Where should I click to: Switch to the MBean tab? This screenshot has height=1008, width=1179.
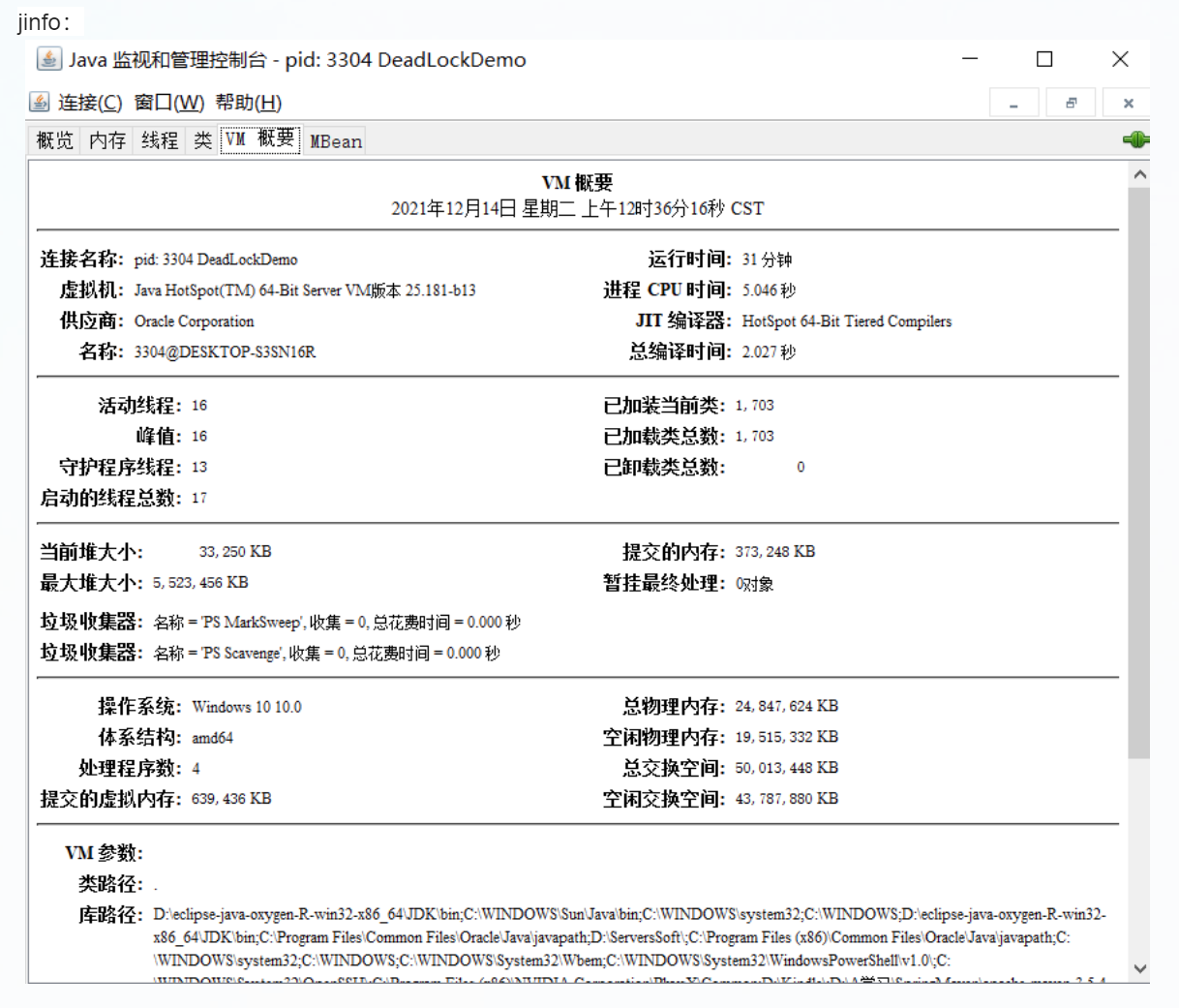(336, 141)
